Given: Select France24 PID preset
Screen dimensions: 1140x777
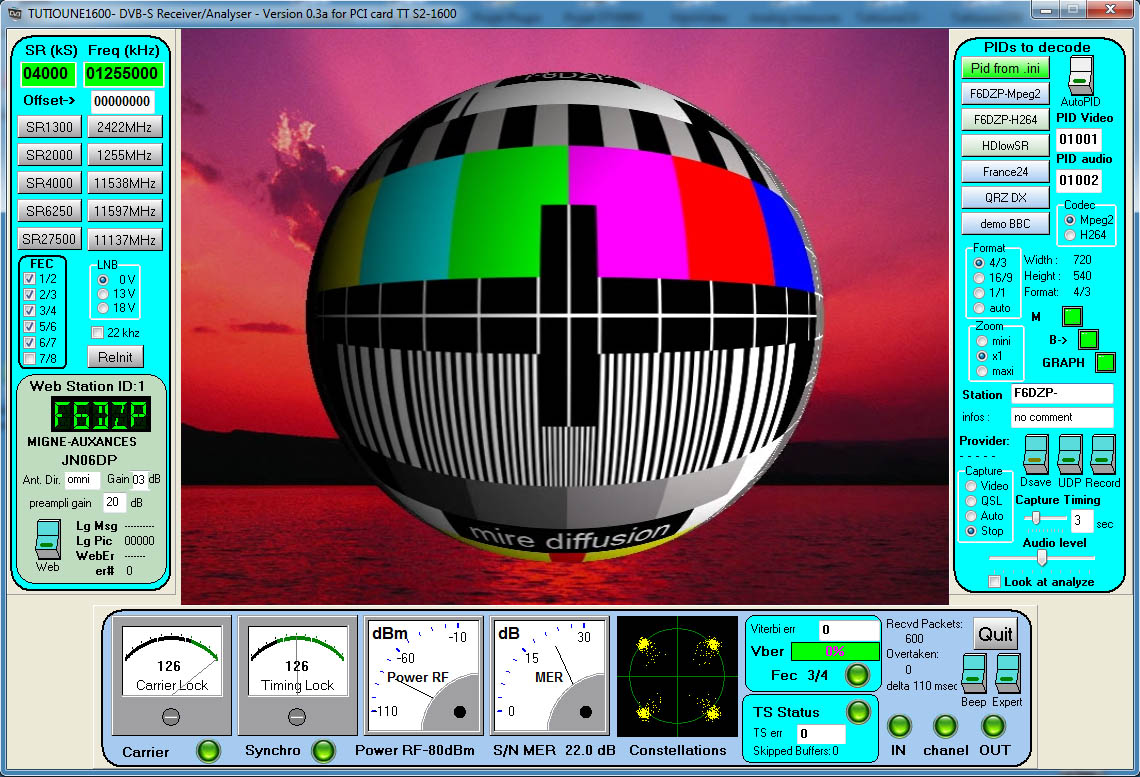Looking at the screenshot, I should pyautogui.click(x=1005, y=172).
